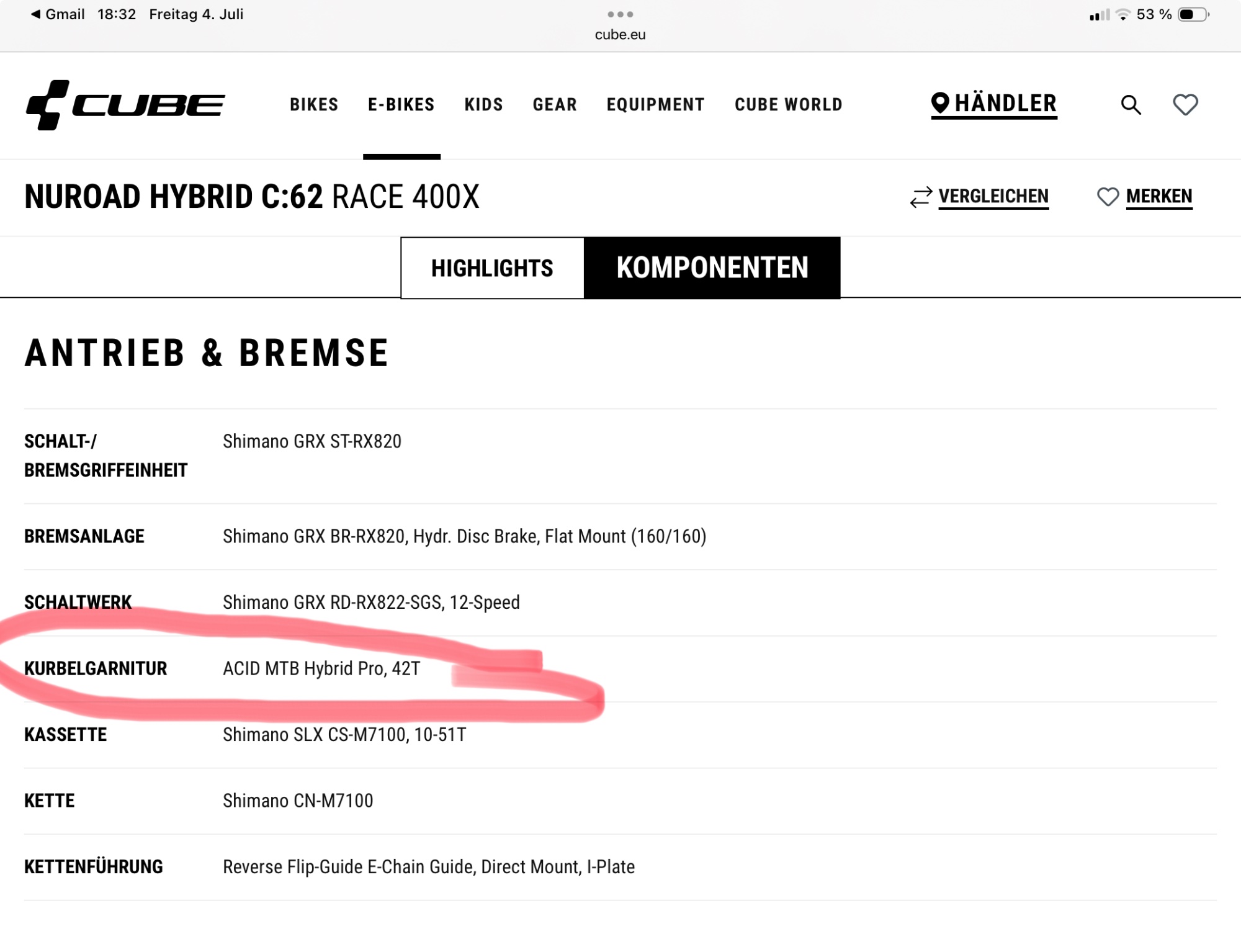Viewport: 1241px width, 952px height.
Task: Select the KOMPONENTEN tab
Action: coord(712,268)
